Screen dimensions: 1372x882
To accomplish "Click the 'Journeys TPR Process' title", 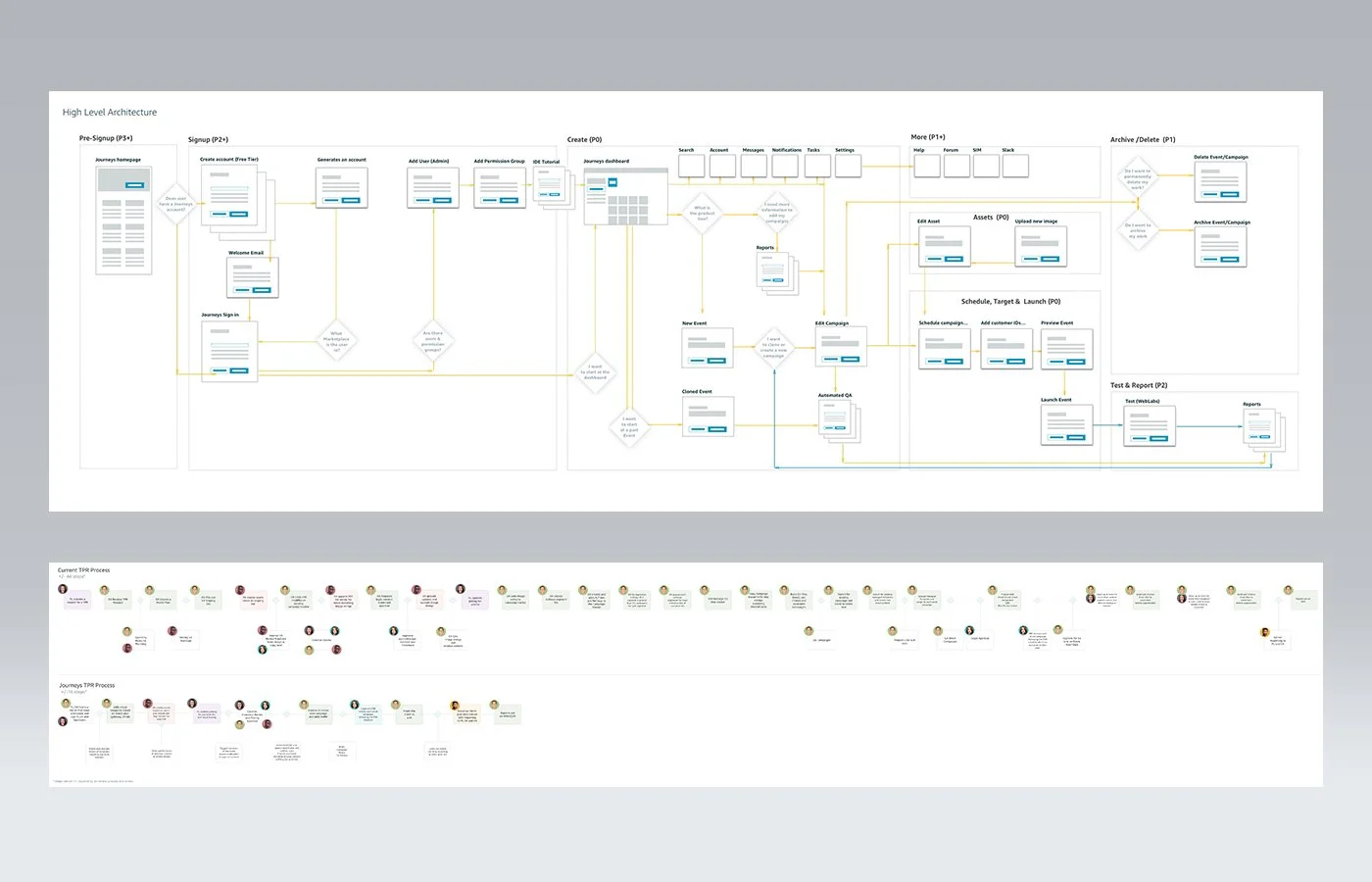I will click(x=87, y=685).
